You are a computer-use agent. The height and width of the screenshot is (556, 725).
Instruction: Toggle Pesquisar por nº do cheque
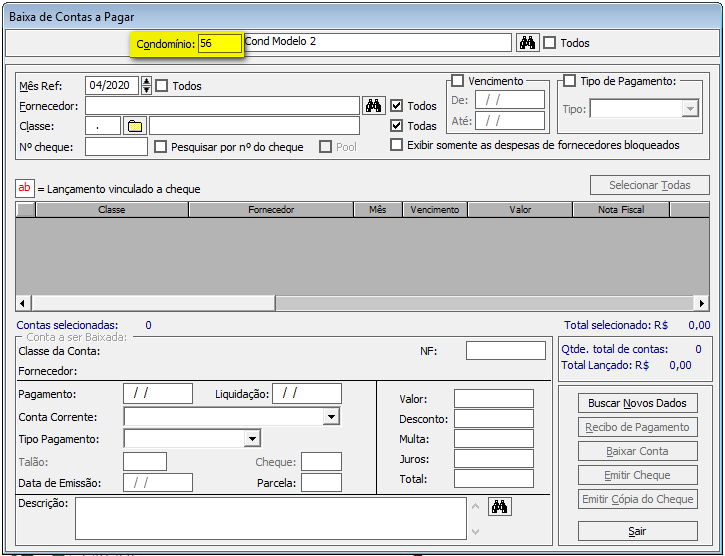(x=161, y=147)
